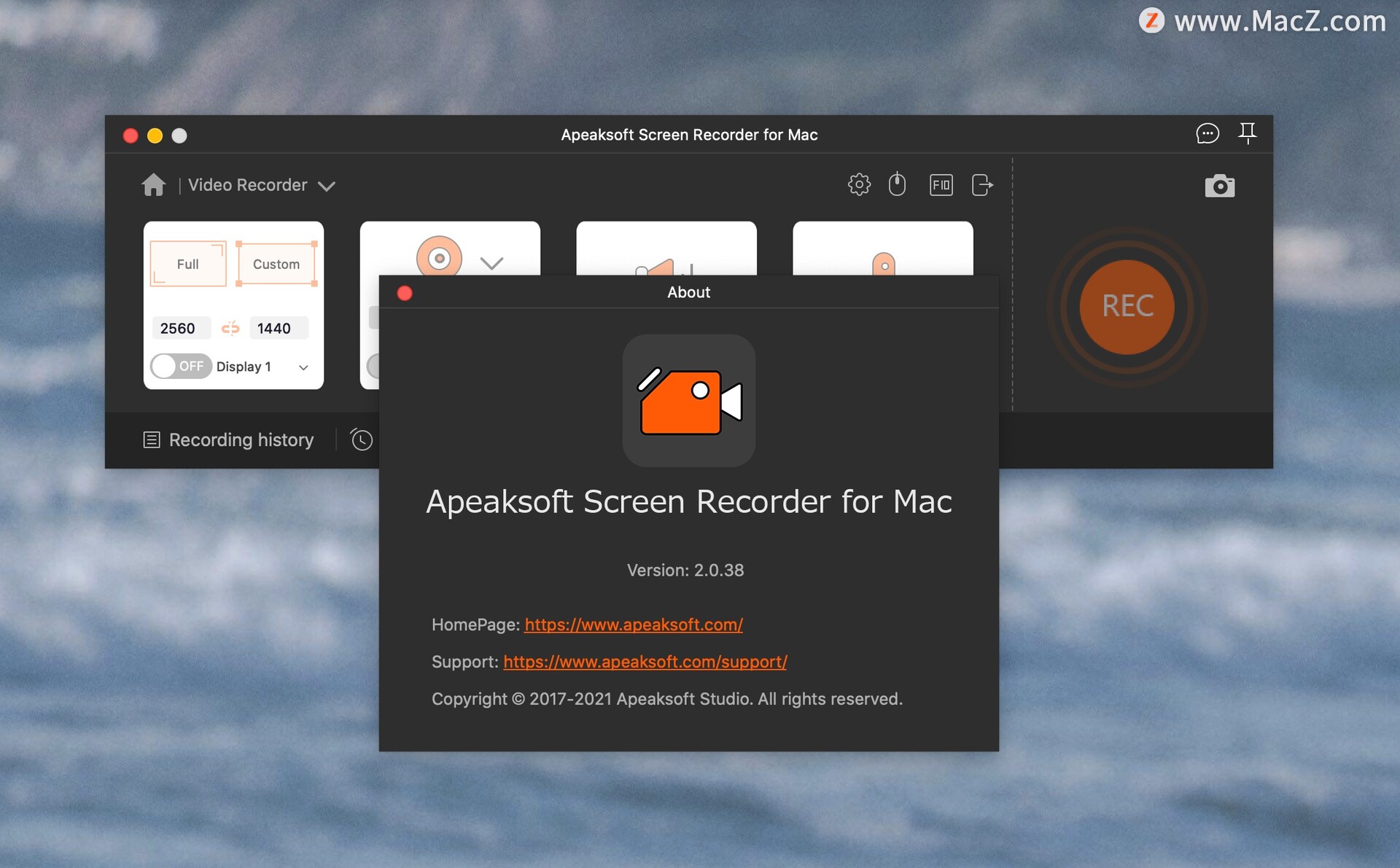The image size is (1400, 868).
Task: Click the width field showing 2560
Action: click(181, 328)
